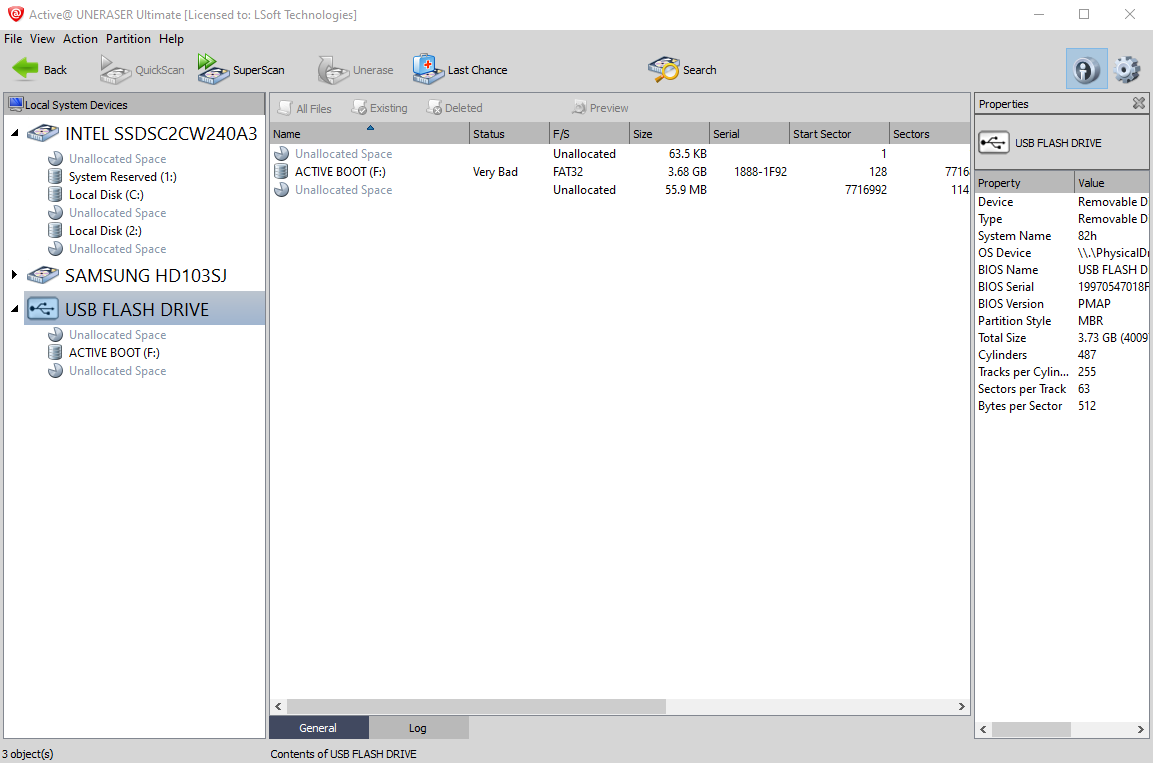Click the USB icon beside USB FLASH DRIVE in the tree
This screenshot has height=763, width=1153.
pos(43,309)
